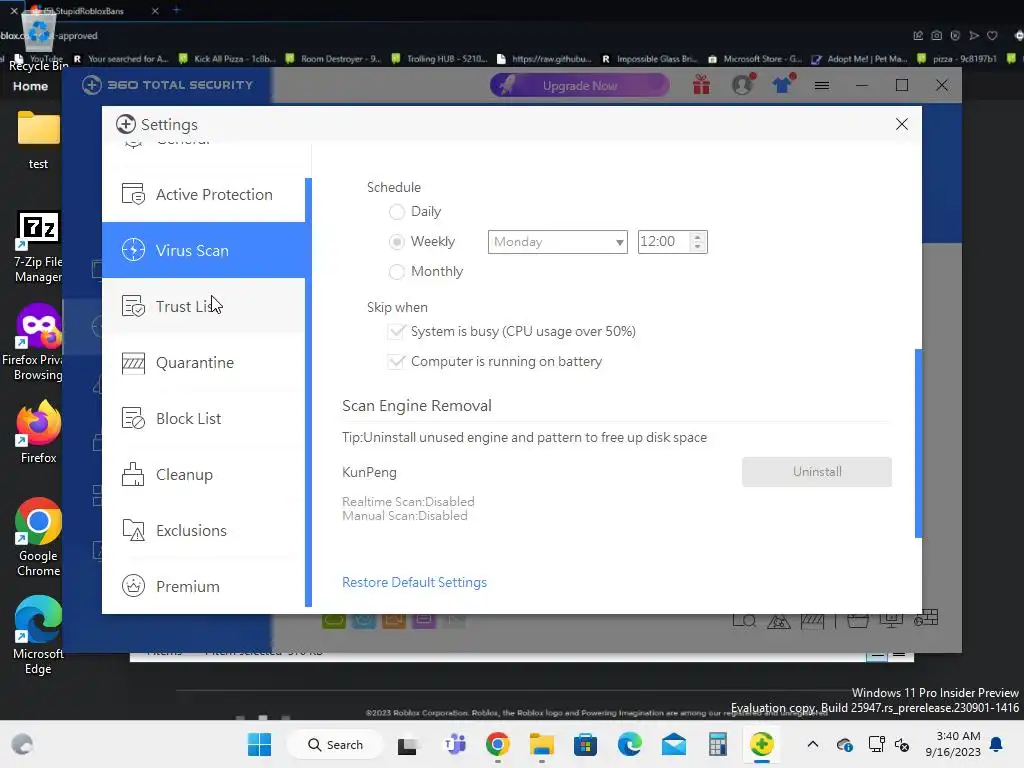
Task: Open the Windows Start menu
Action: tap(259, 744)
